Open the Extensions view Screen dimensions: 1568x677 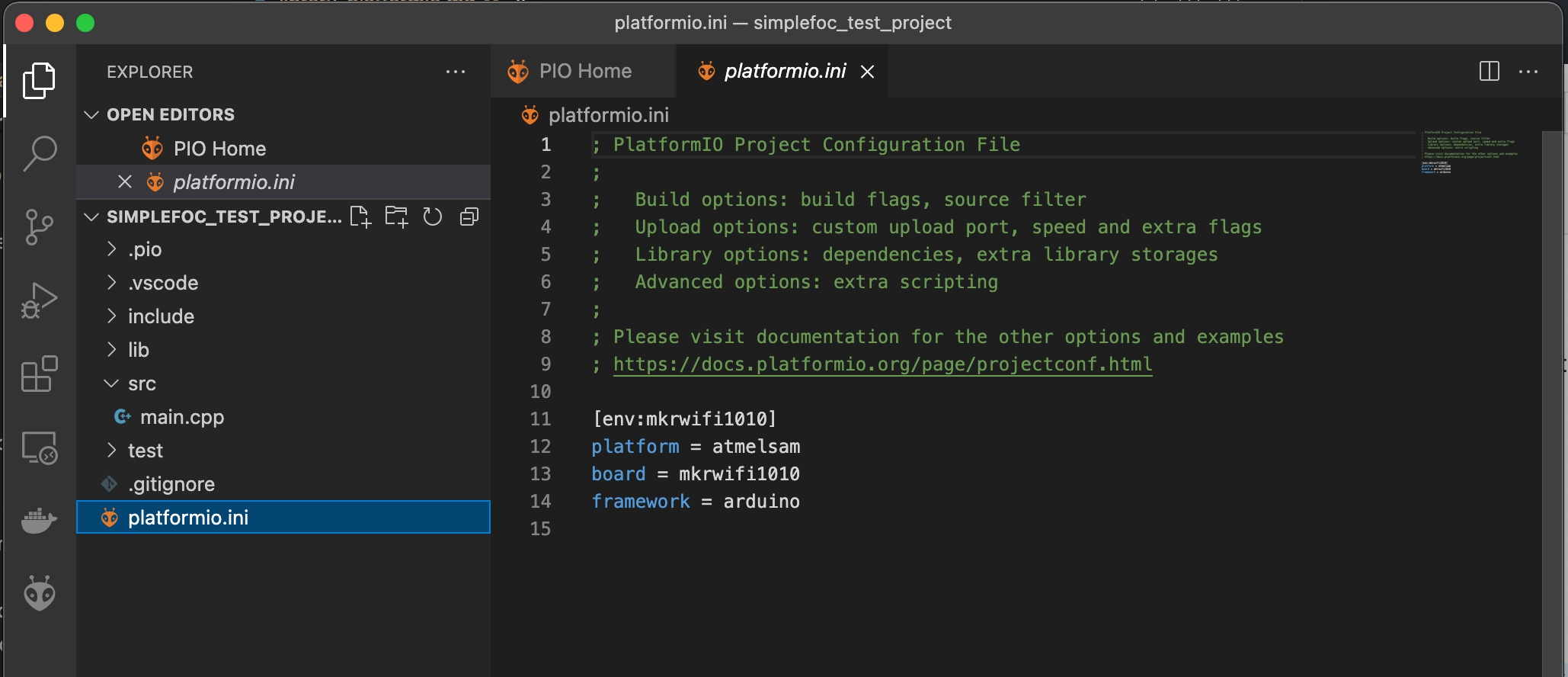point(40,374)
